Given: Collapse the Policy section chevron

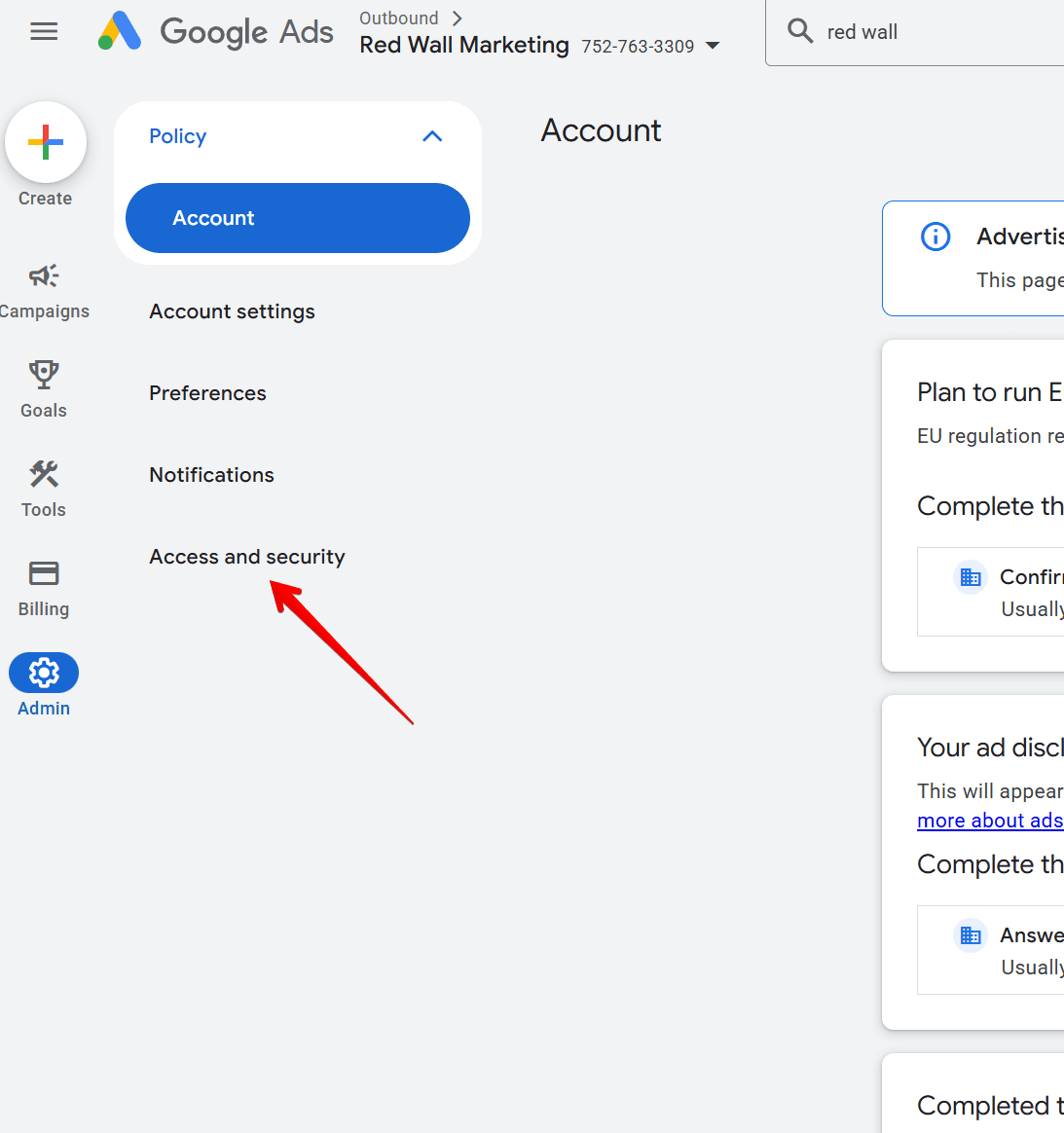Looking at the screenshot, I should pyautogui.click(x=432, y=136).
